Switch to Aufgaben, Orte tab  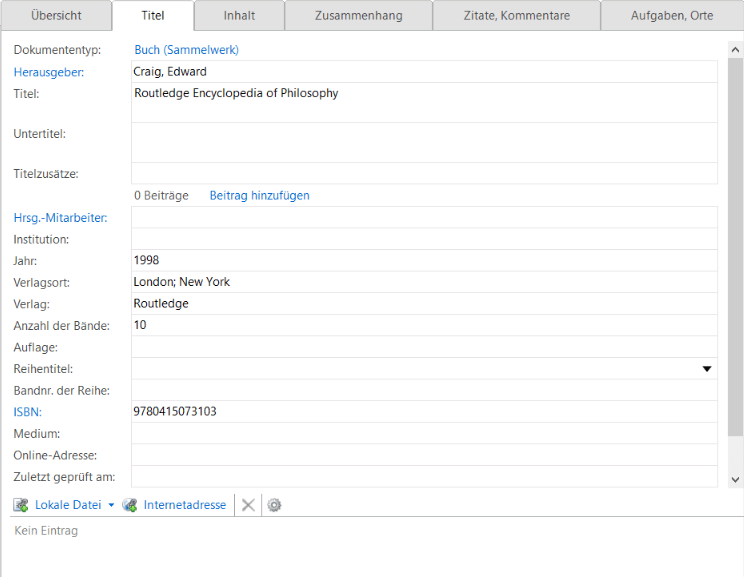(672, 16)
